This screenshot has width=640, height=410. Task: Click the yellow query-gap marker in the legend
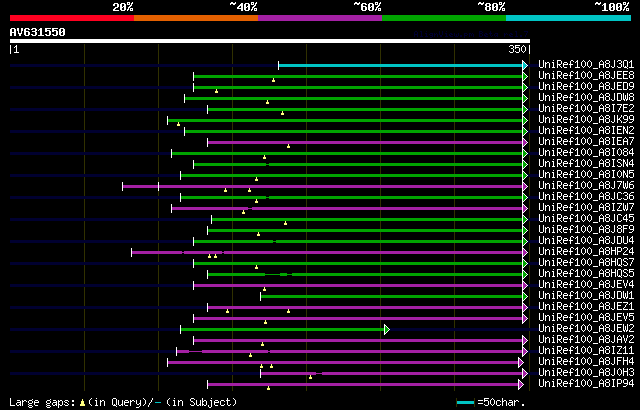point(82,403)
